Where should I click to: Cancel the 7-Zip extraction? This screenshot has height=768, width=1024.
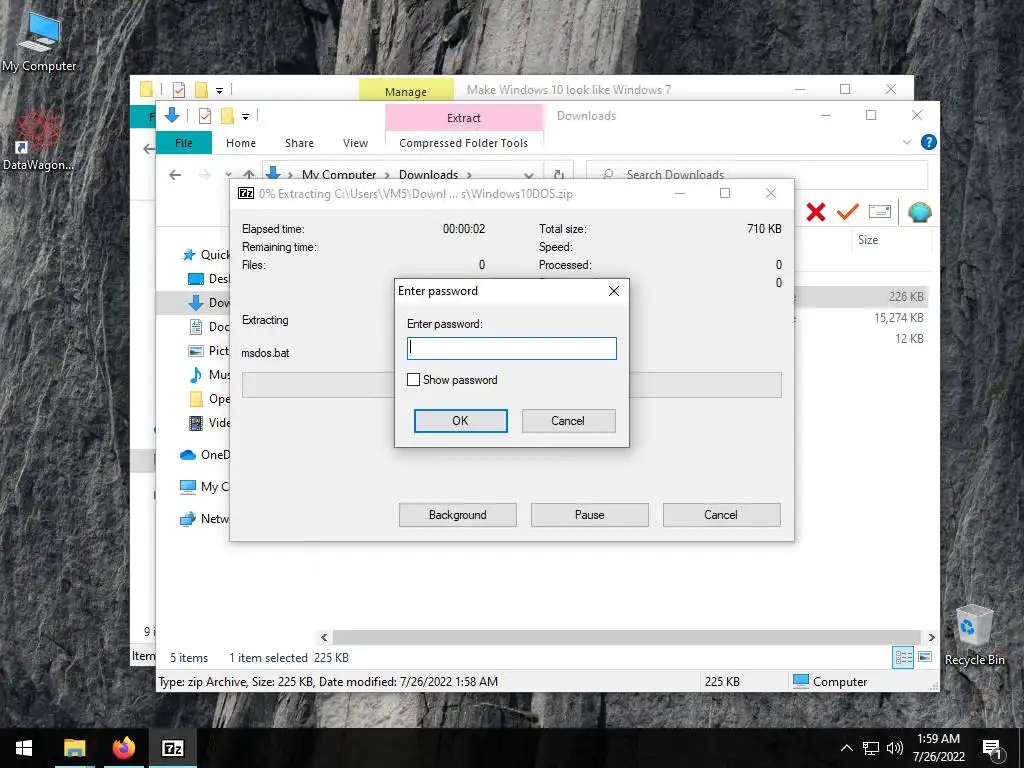click(x=721, y=515)
